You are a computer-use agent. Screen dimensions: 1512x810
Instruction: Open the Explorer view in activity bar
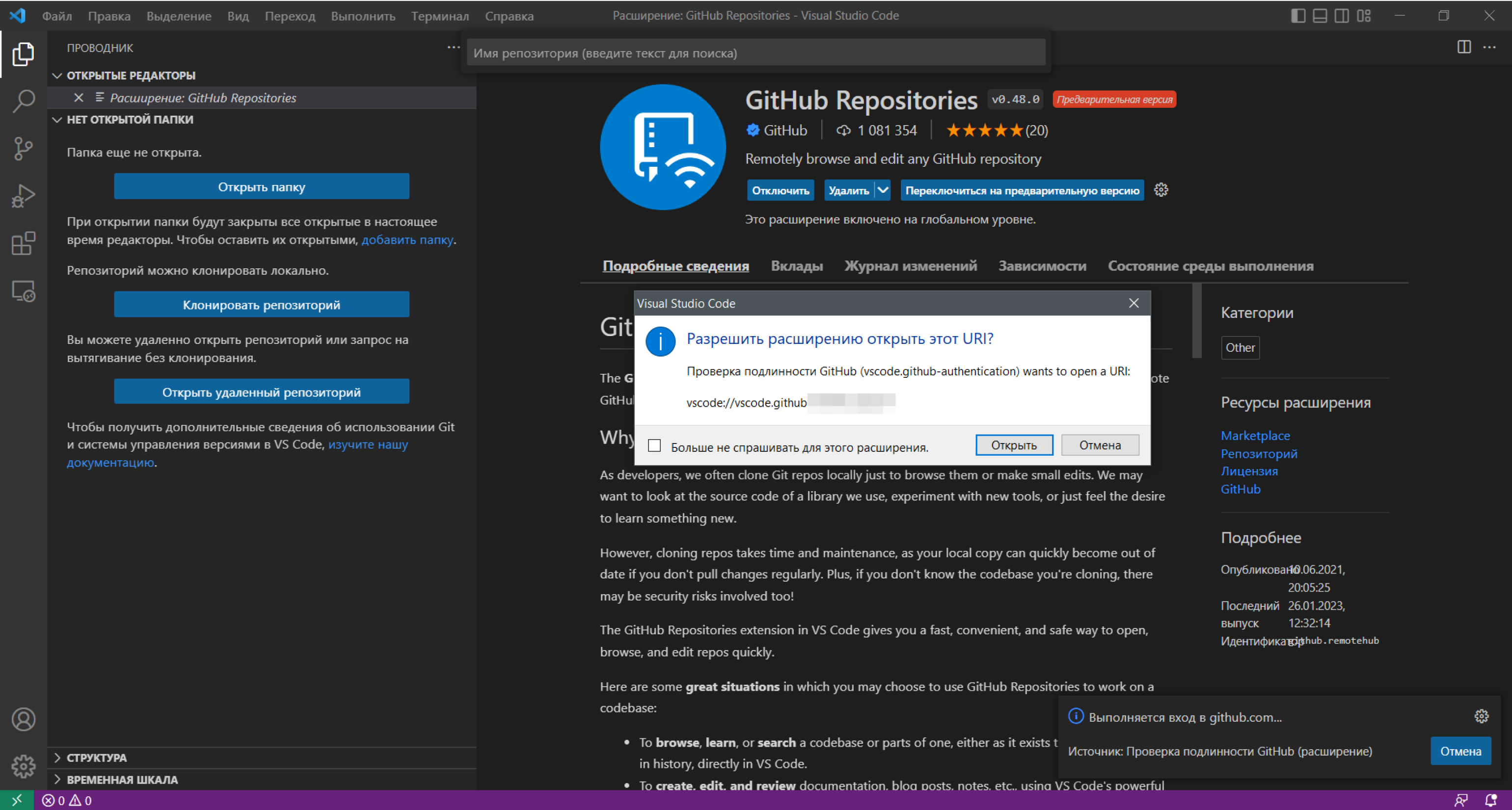point(24,54)
